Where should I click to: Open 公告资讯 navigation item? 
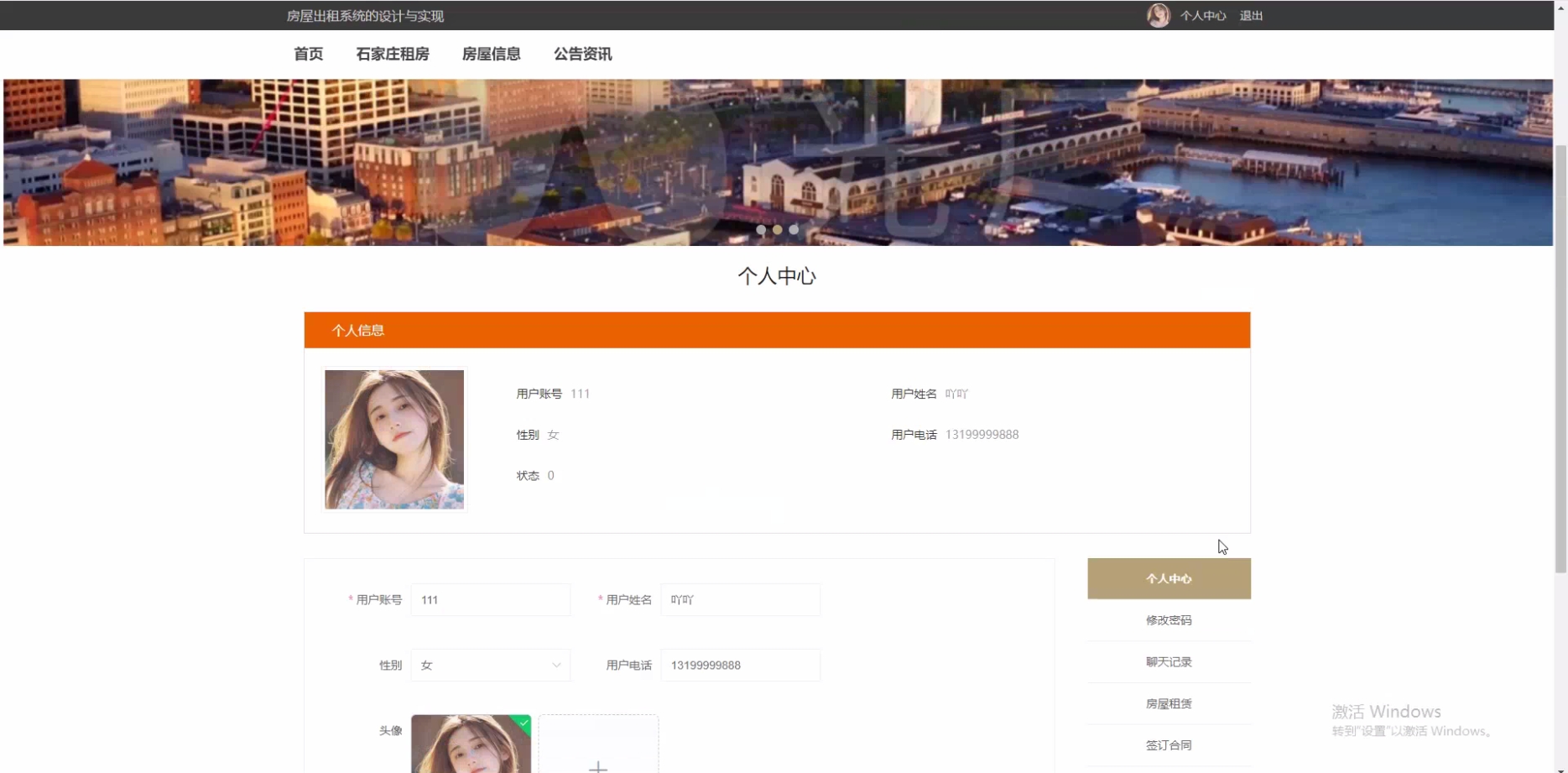(x=583, y=54)
